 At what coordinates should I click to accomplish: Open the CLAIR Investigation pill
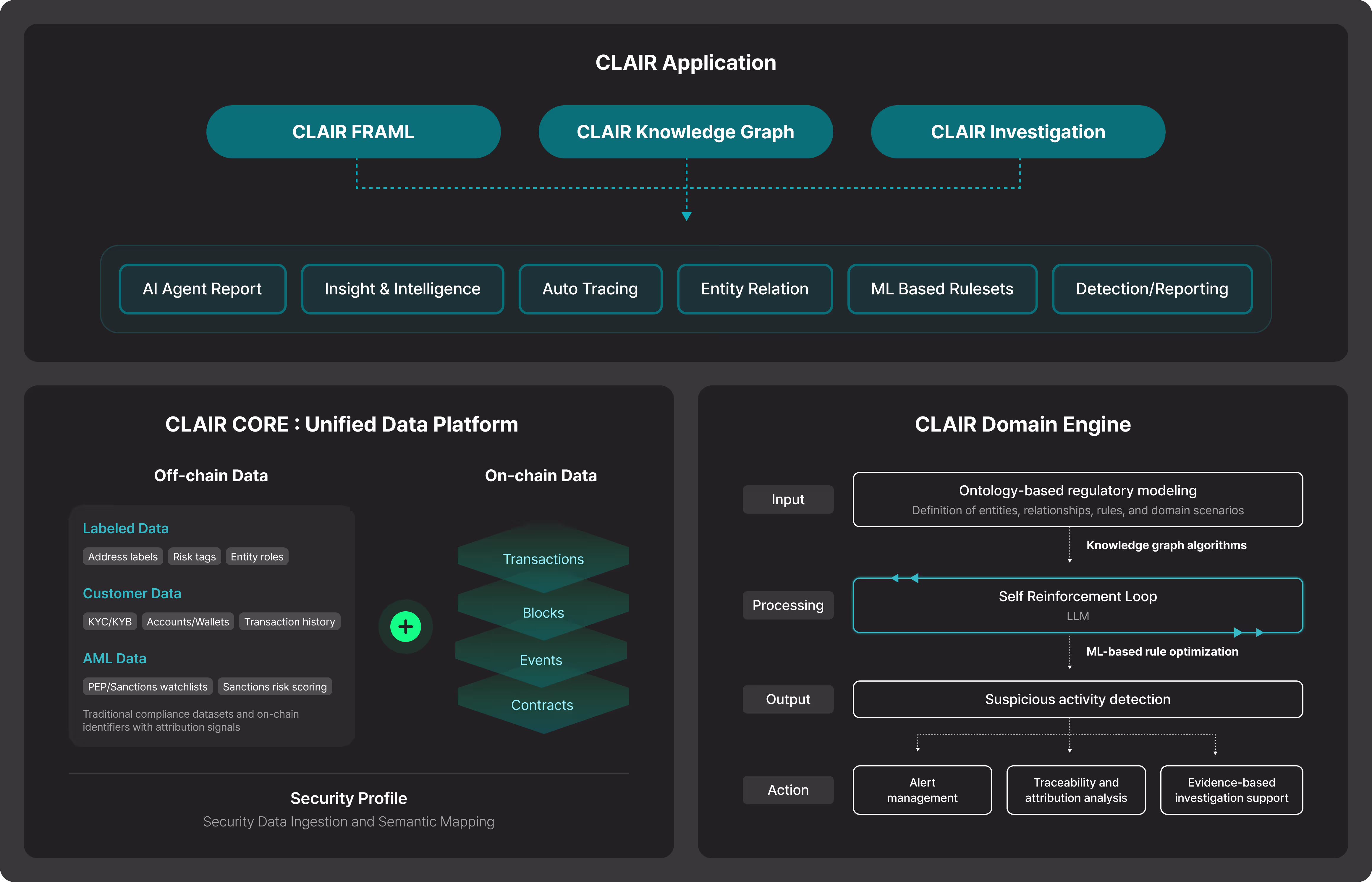point(1017,132)
